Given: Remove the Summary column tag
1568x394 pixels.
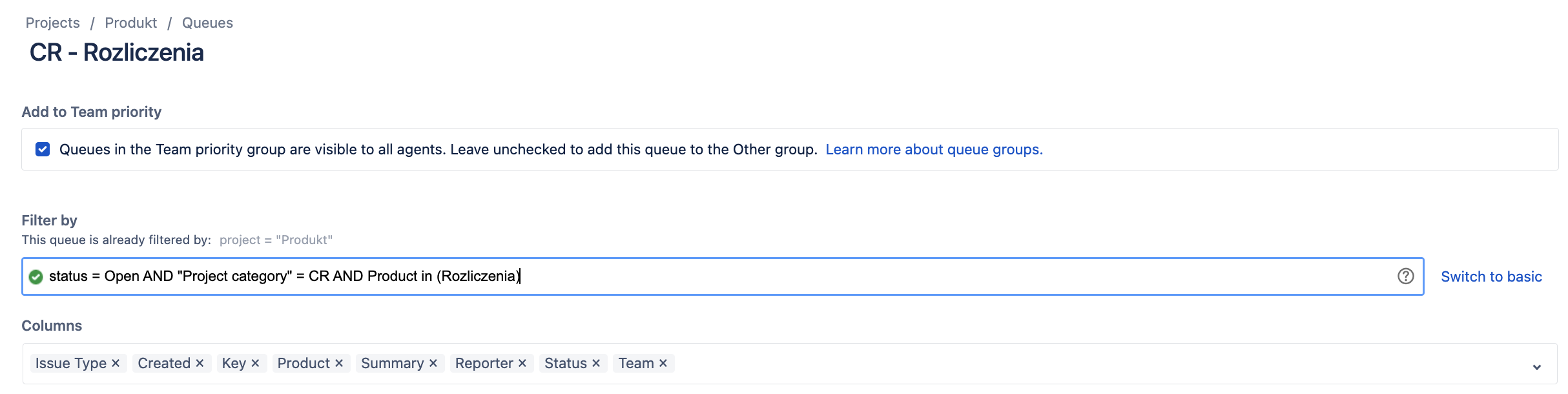Looking at the screenshot, I should [x=433, y=364].
